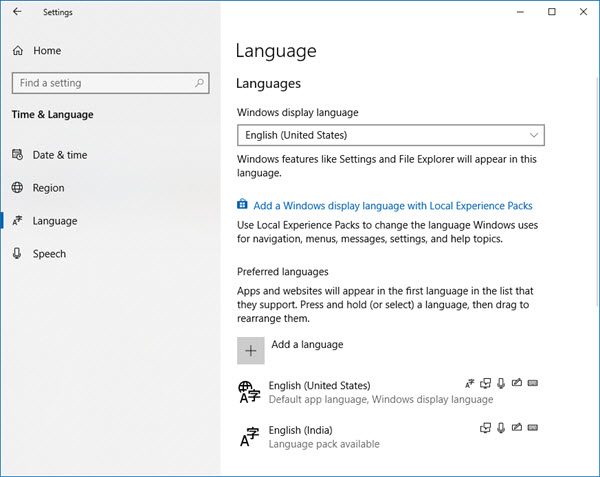The width and height of the screenshot is (600, 477).
Task: Click the text-to-speech icon for English (India)
Action: point(486,428)
